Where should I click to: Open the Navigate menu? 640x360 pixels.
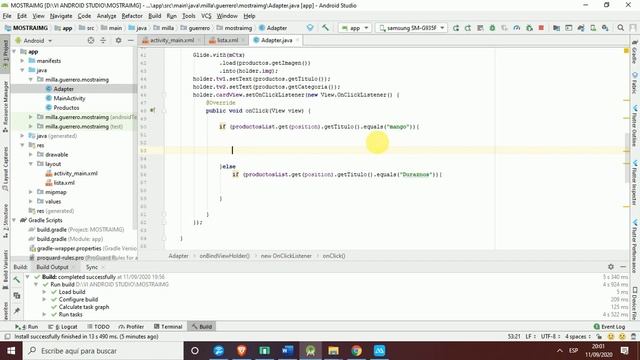click(x=61, y=16)
